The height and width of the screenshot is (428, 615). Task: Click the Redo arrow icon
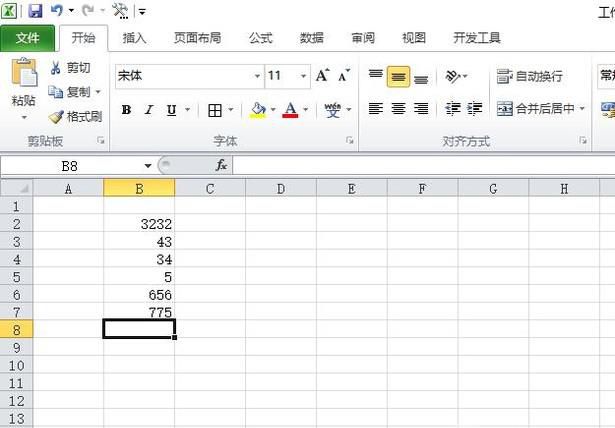88,10
